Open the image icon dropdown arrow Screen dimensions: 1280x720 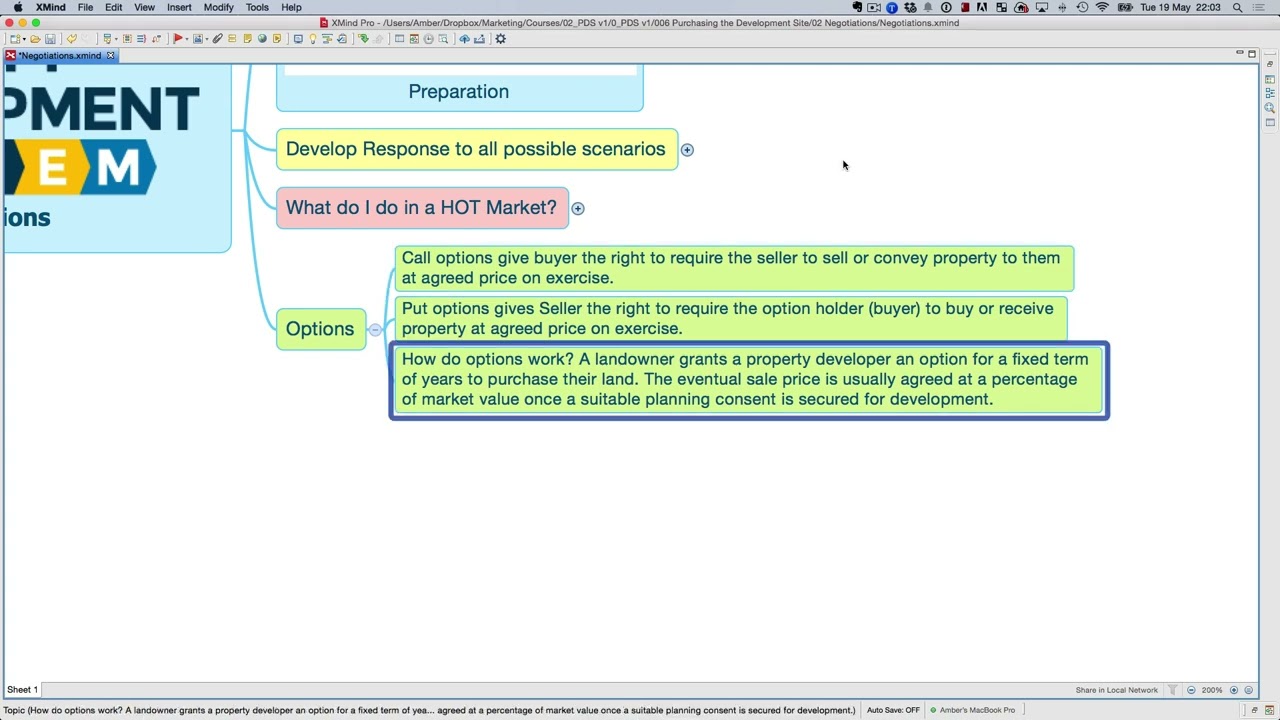coord(207,39)
